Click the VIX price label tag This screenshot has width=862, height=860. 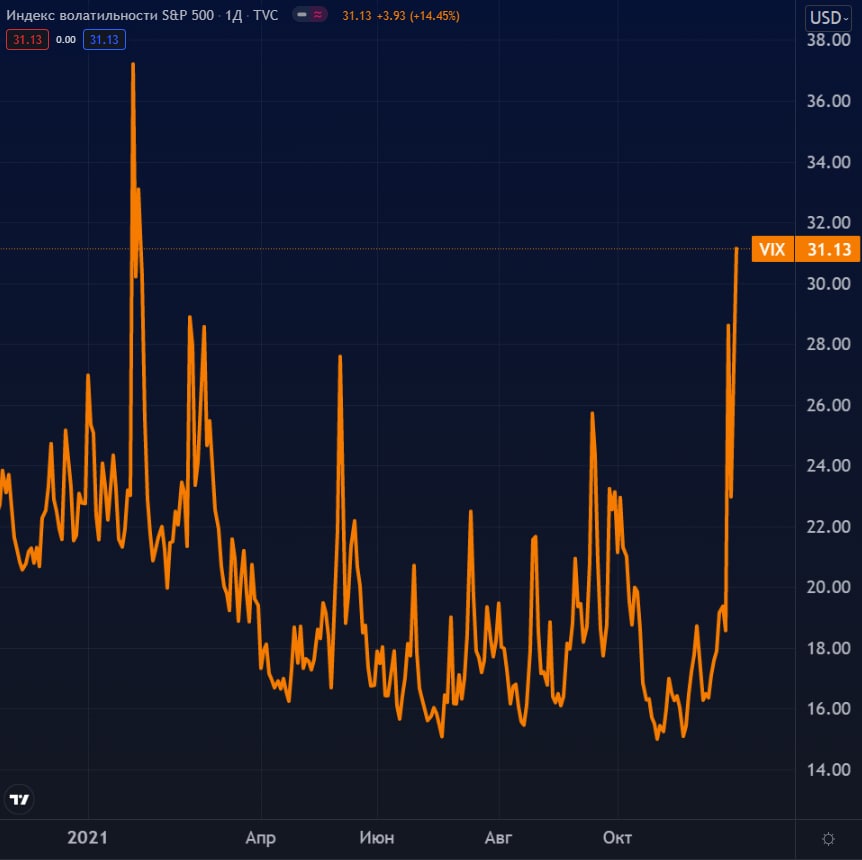(x=772, y=249)
